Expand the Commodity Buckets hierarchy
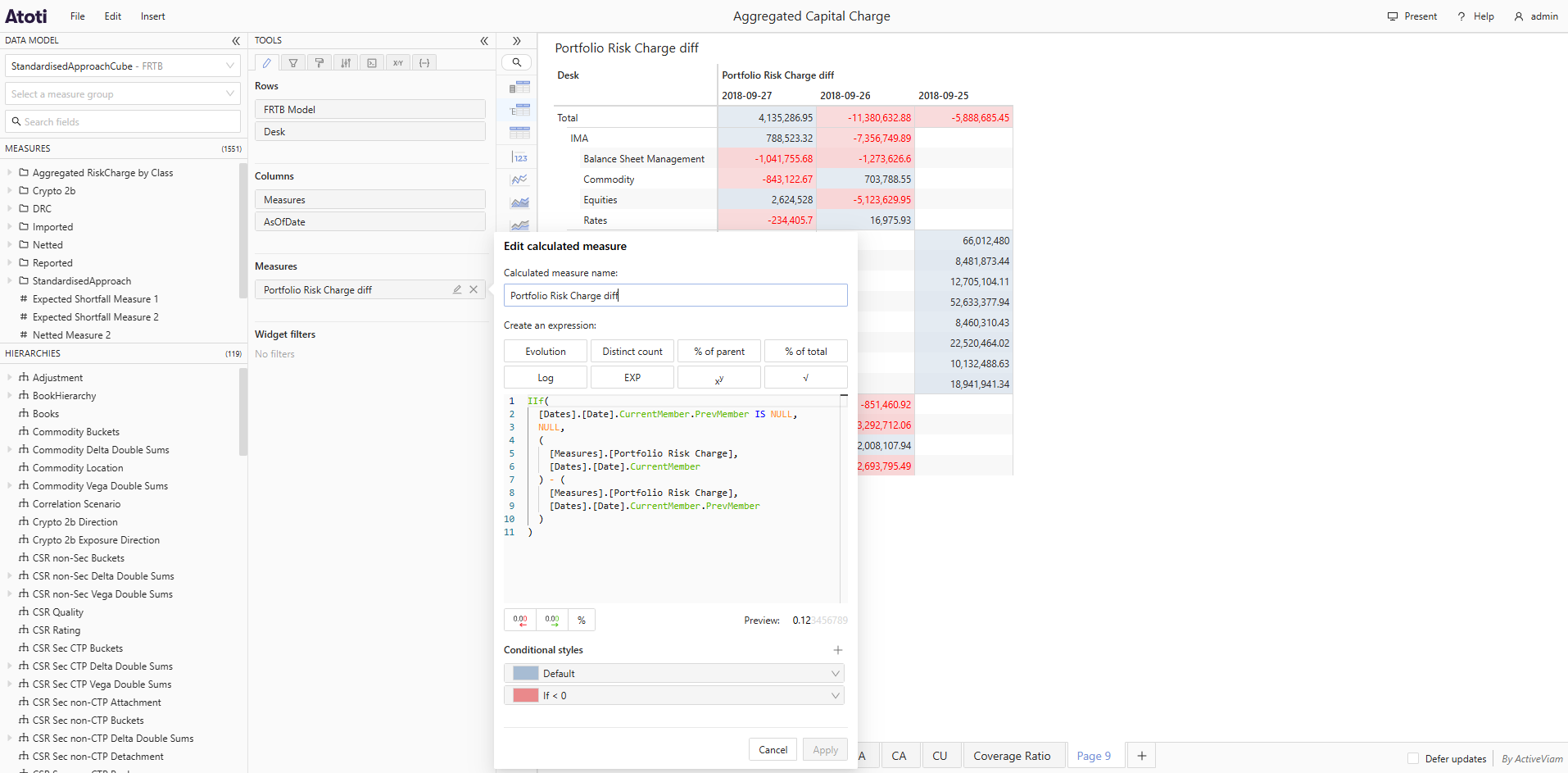This screenshot has width=1568, height=773. coord(11,431)
